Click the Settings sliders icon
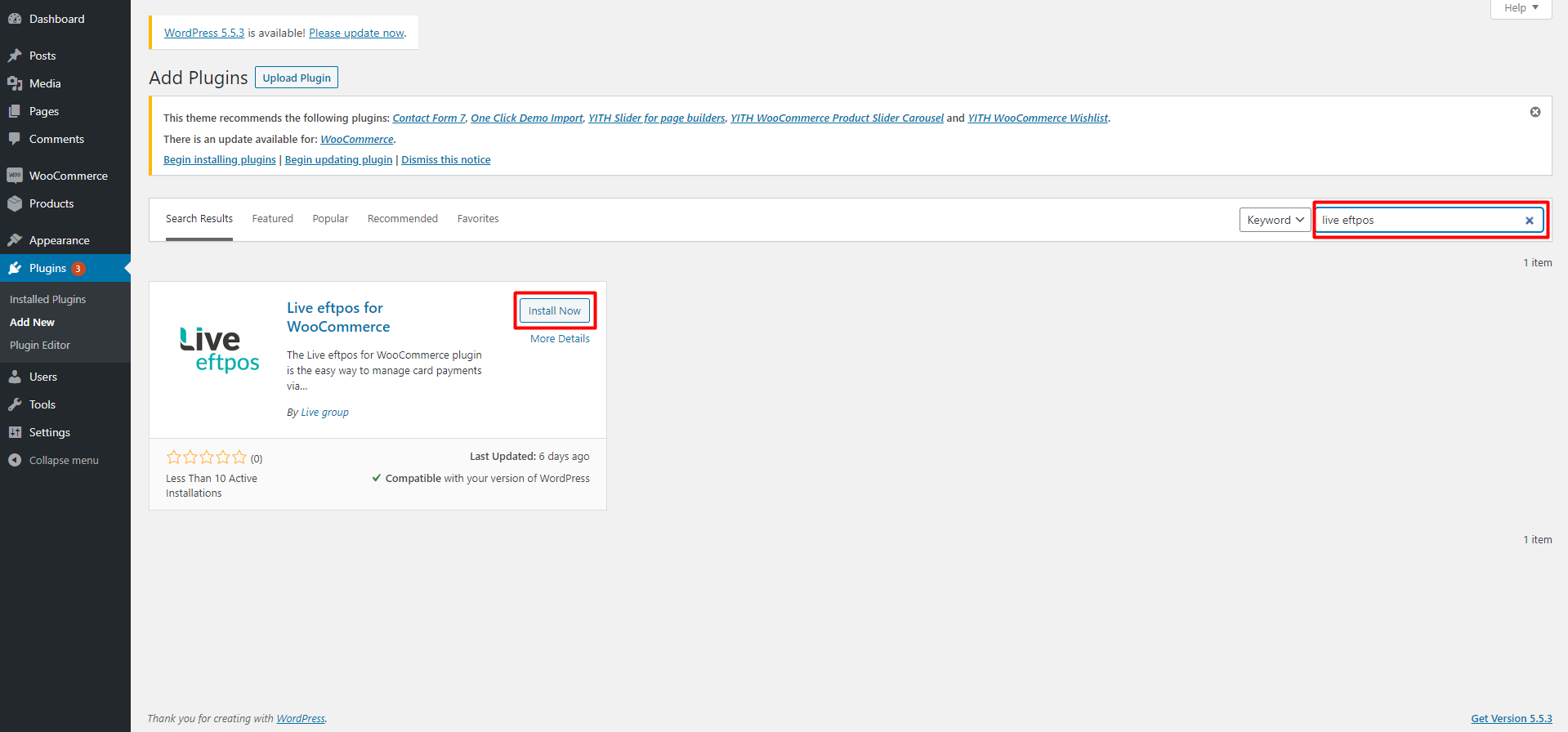 (x=15, y=432)
